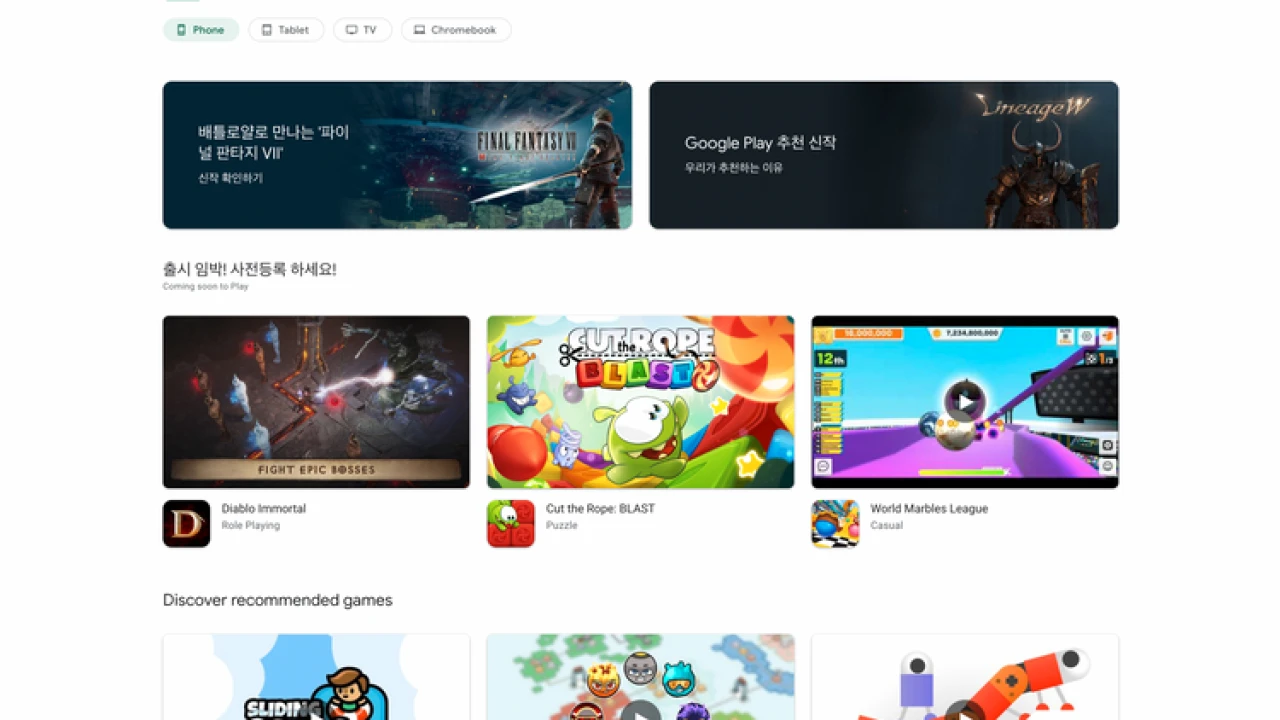Play the hexagon map game video preview
Image resolution: width=1280 pixels, height=720 pixels.
[x=640, y=712]
